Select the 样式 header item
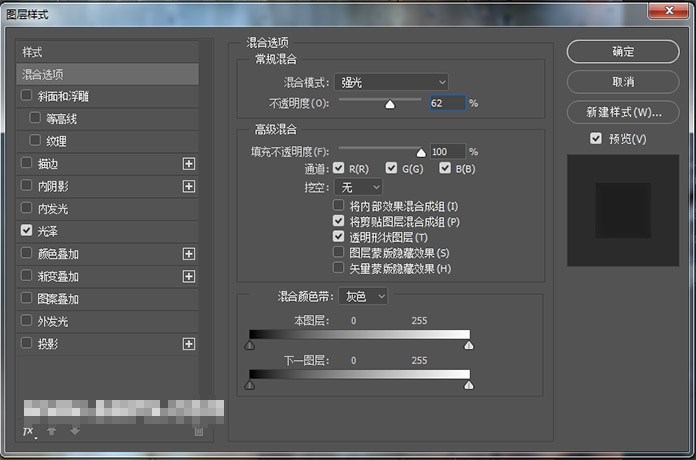The image size is (696, 460). click(107, 52)
